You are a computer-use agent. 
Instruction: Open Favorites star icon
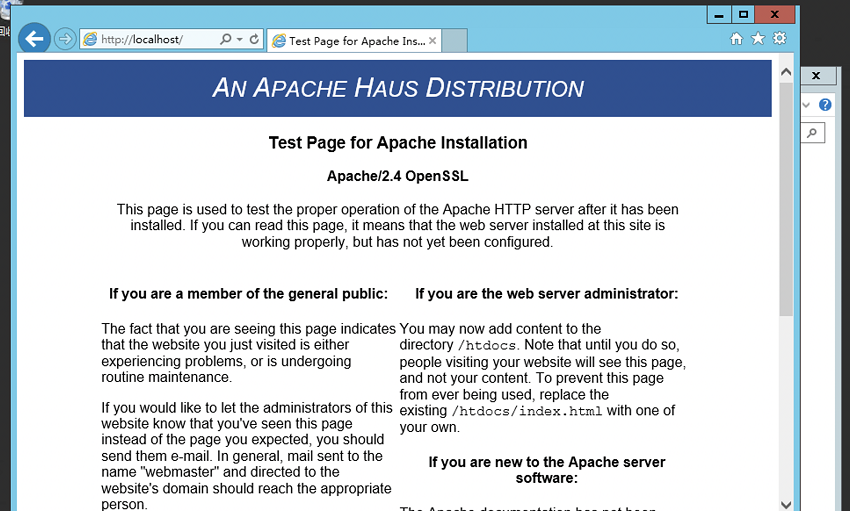pyautogui.click(x=758, y=38)
